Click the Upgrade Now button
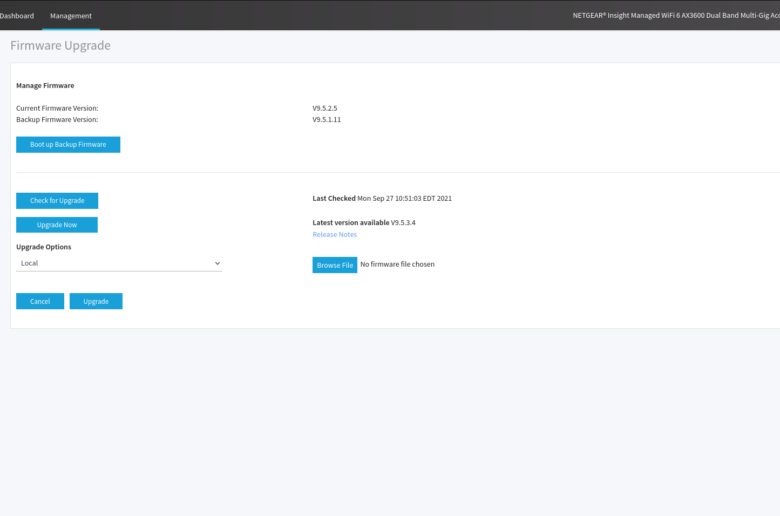Screen dimensions: 780x516 57,225
